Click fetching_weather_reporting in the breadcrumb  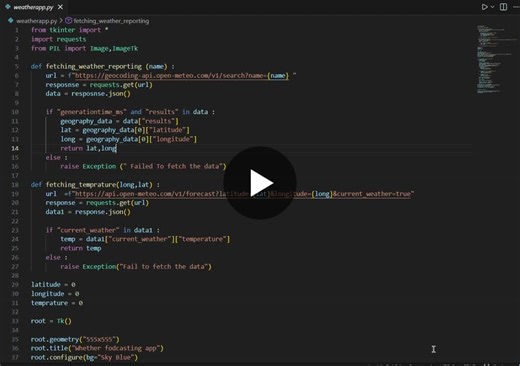coord(111,21)
